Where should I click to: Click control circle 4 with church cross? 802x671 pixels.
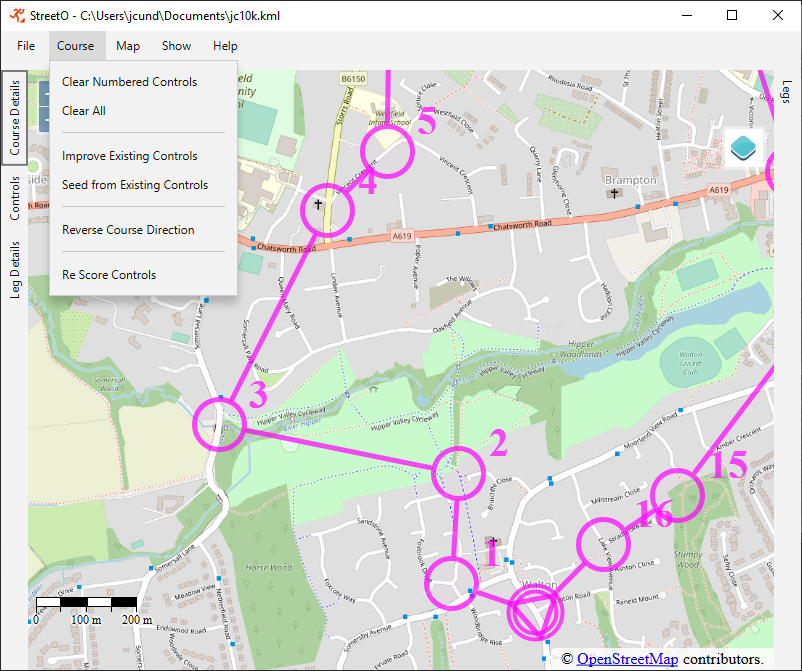coord(328,210)
